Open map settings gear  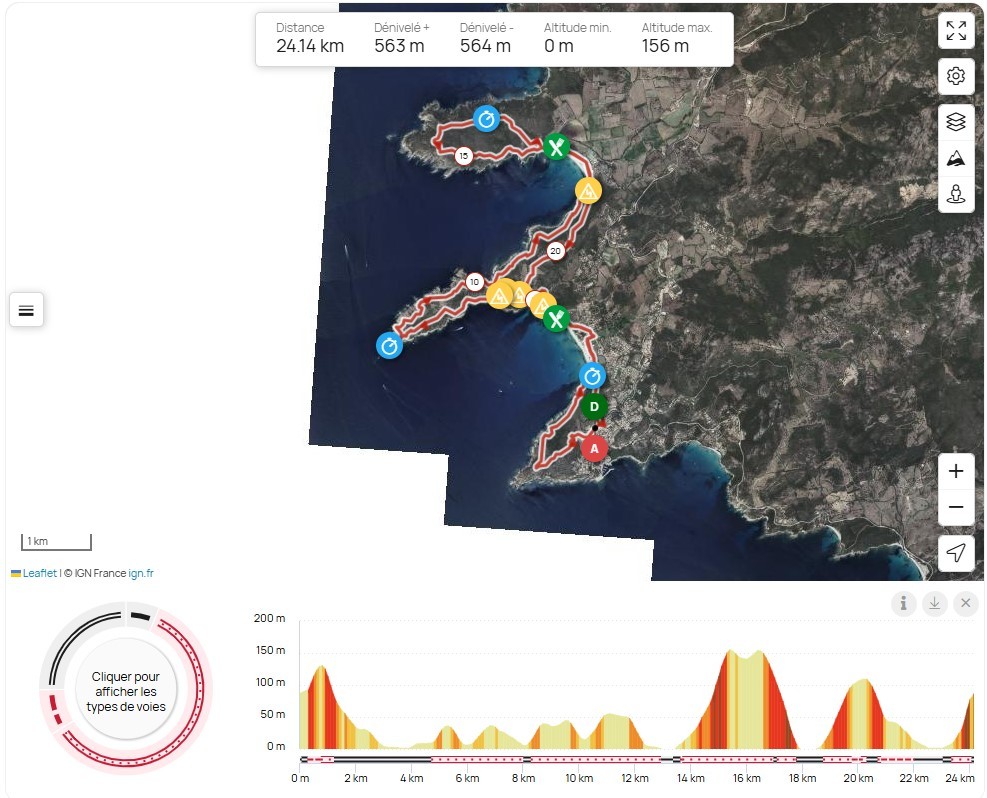pyautogui.click(x=956, y=76)
